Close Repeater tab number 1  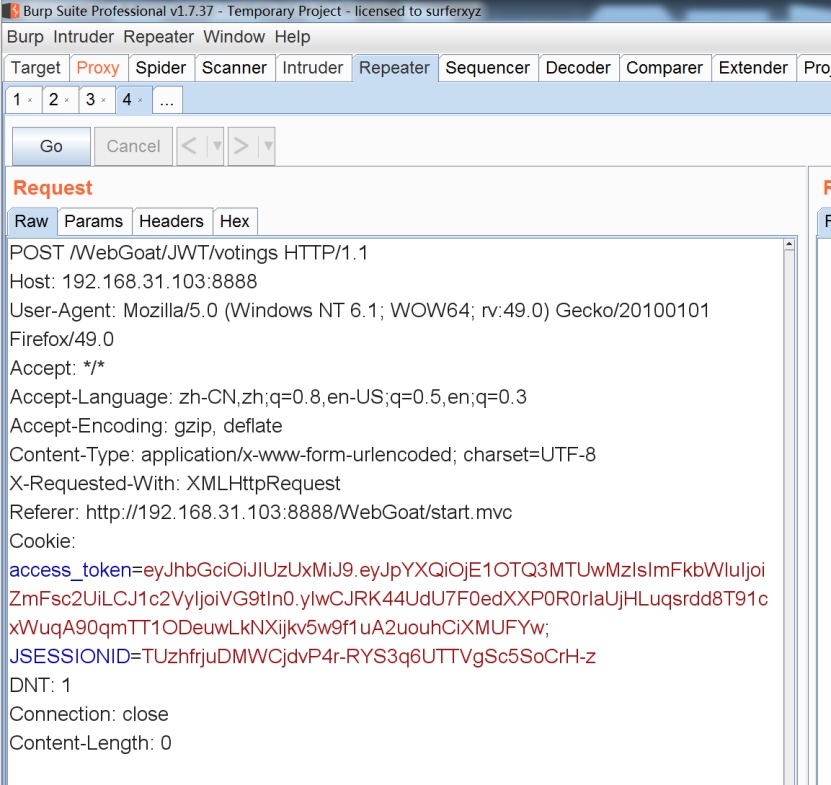30,100
